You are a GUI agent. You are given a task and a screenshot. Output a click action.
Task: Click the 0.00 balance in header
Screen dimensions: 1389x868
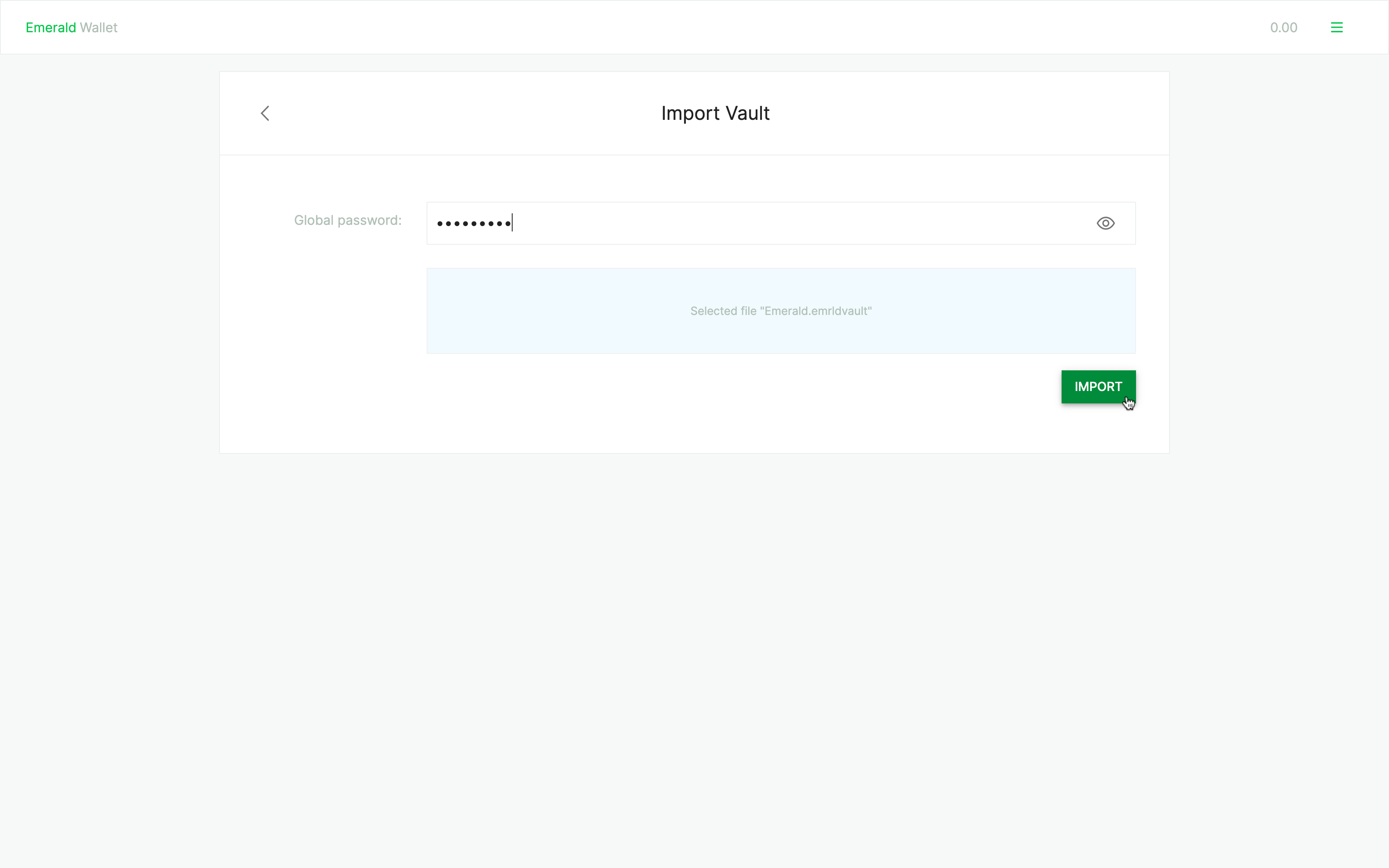1284,28
